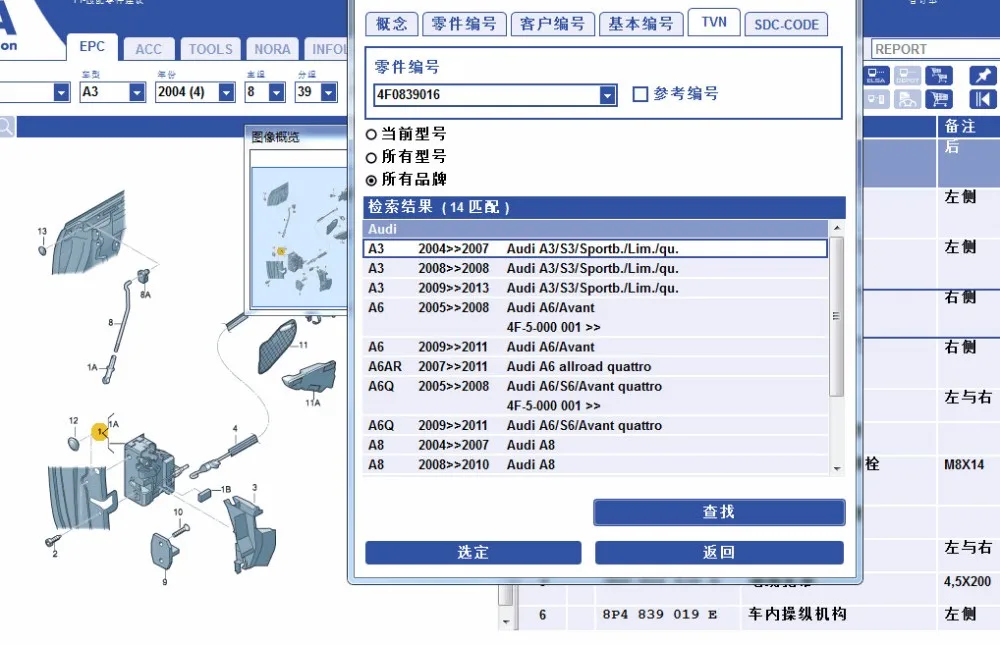Open the ELSA link icon

876,76
